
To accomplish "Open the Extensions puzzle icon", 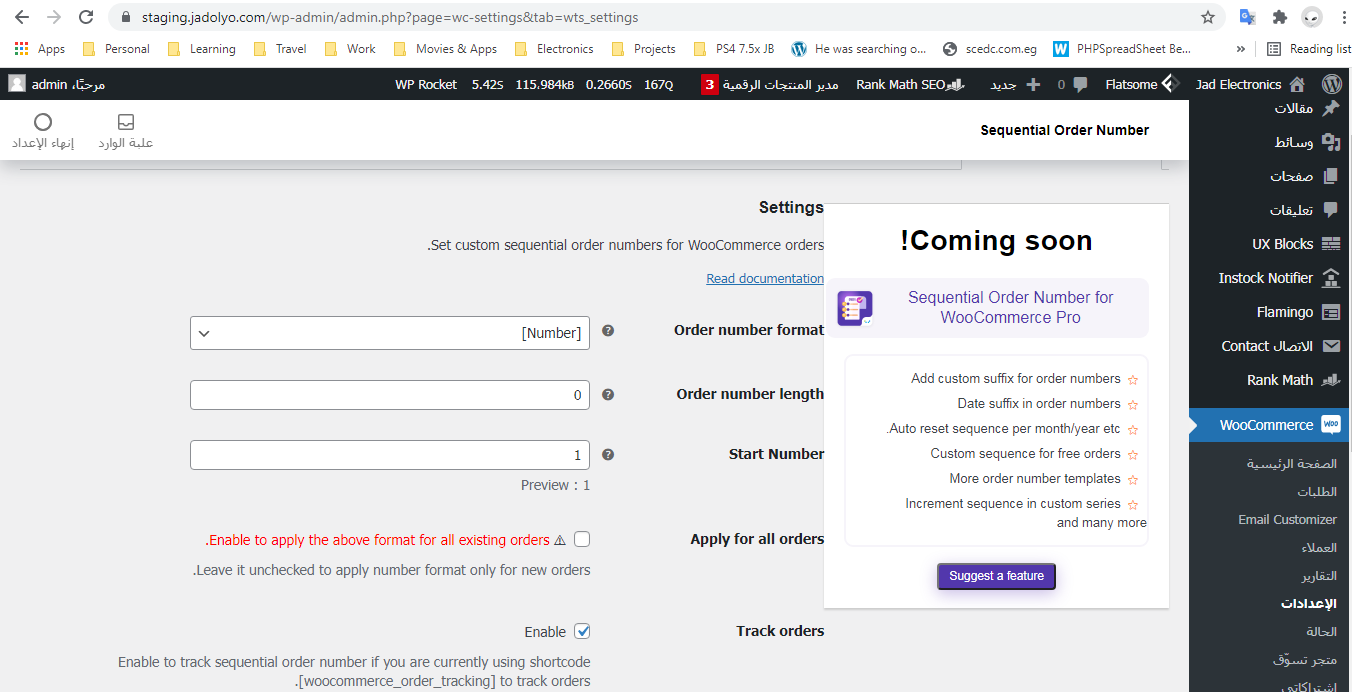I will click(x=1279, y=17).
